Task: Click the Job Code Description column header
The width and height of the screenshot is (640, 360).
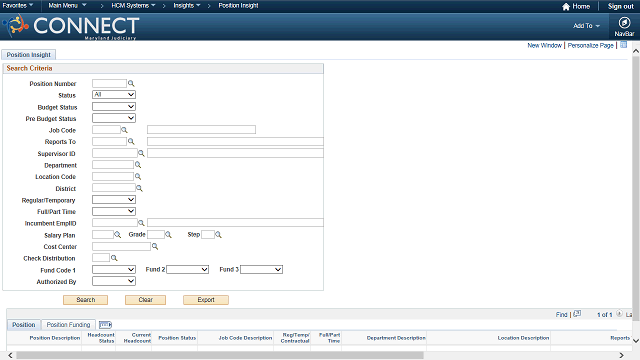Action: click(245, 338)
